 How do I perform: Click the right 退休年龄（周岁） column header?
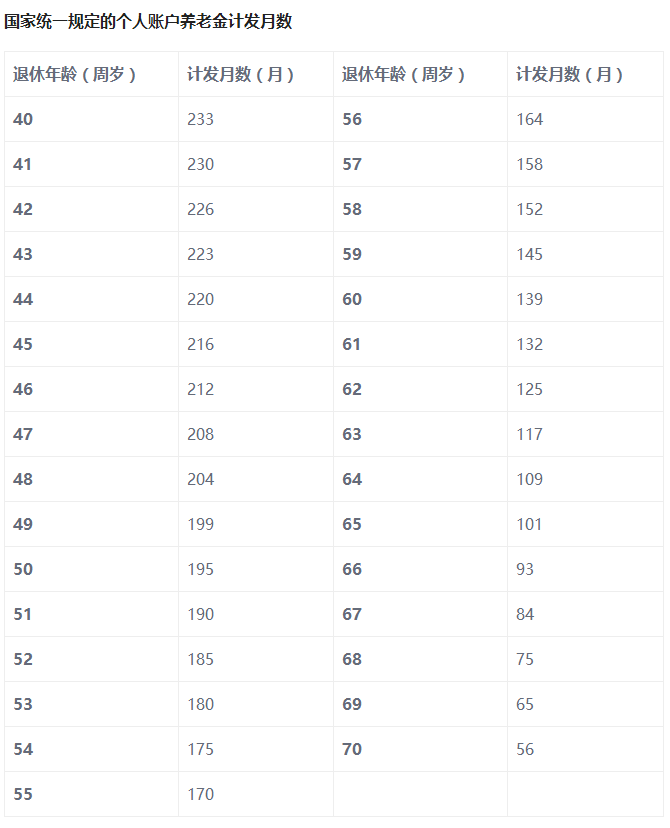[x=404, y=74]
